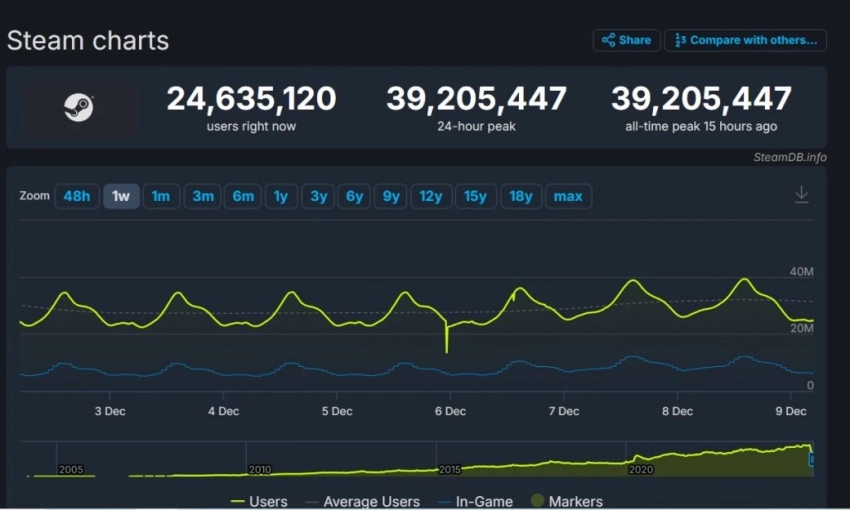Click the Share button

(626, 40)
